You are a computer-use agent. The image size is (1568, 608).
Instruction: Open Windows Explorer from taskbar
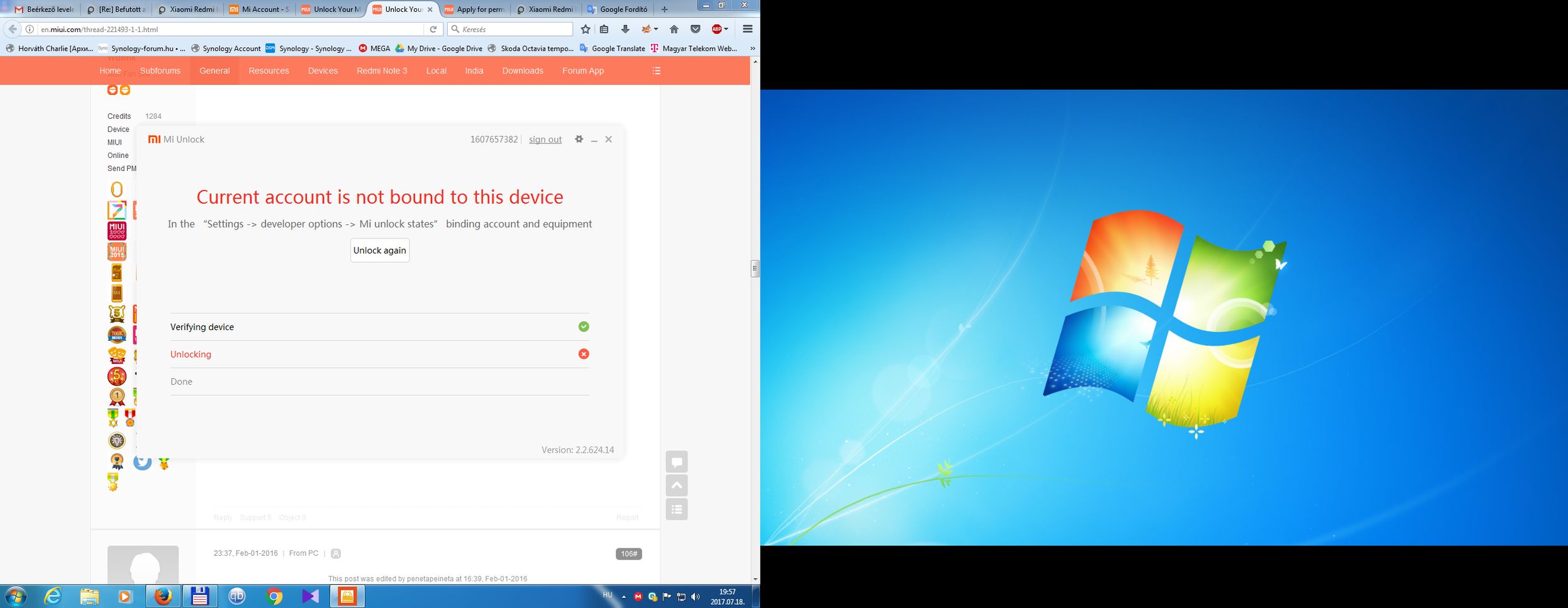(x=89, y=596)
